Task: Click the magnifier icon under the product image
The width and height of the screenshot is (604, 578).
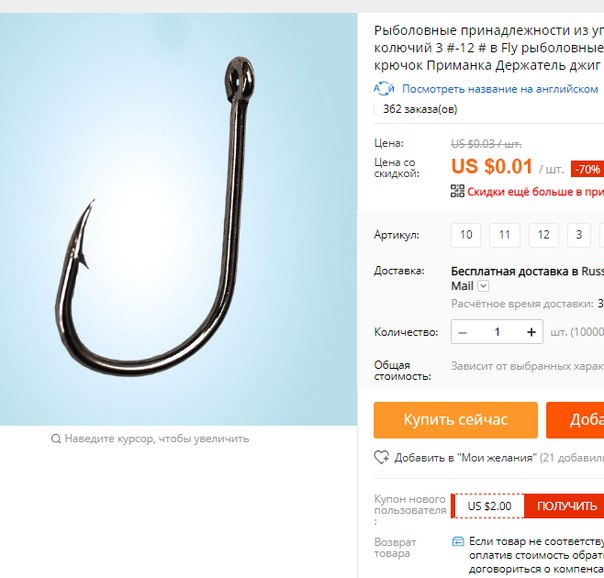Action: point(56,439)
